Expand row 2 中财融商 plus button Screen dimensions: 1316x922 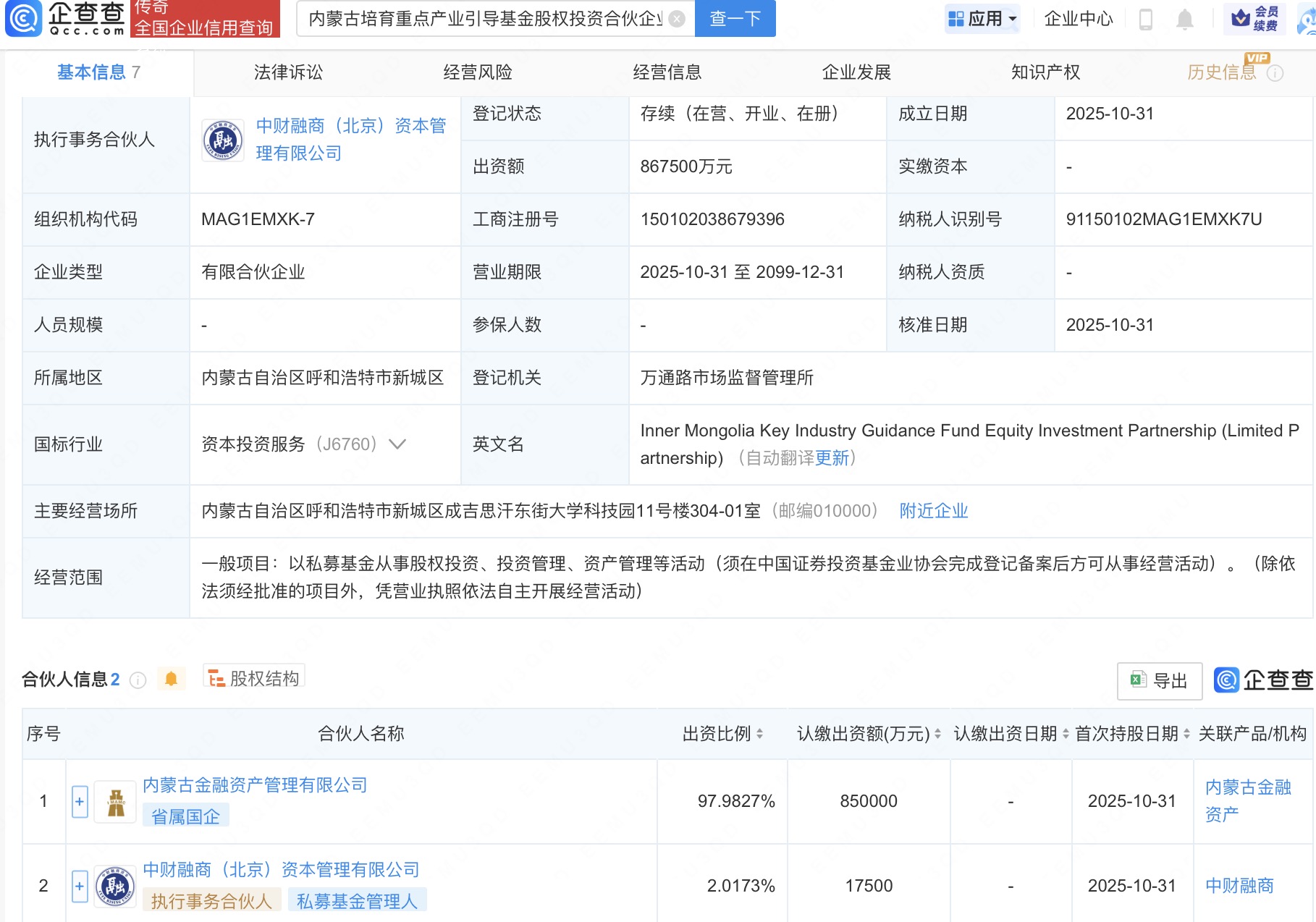[x=80, y=886]
